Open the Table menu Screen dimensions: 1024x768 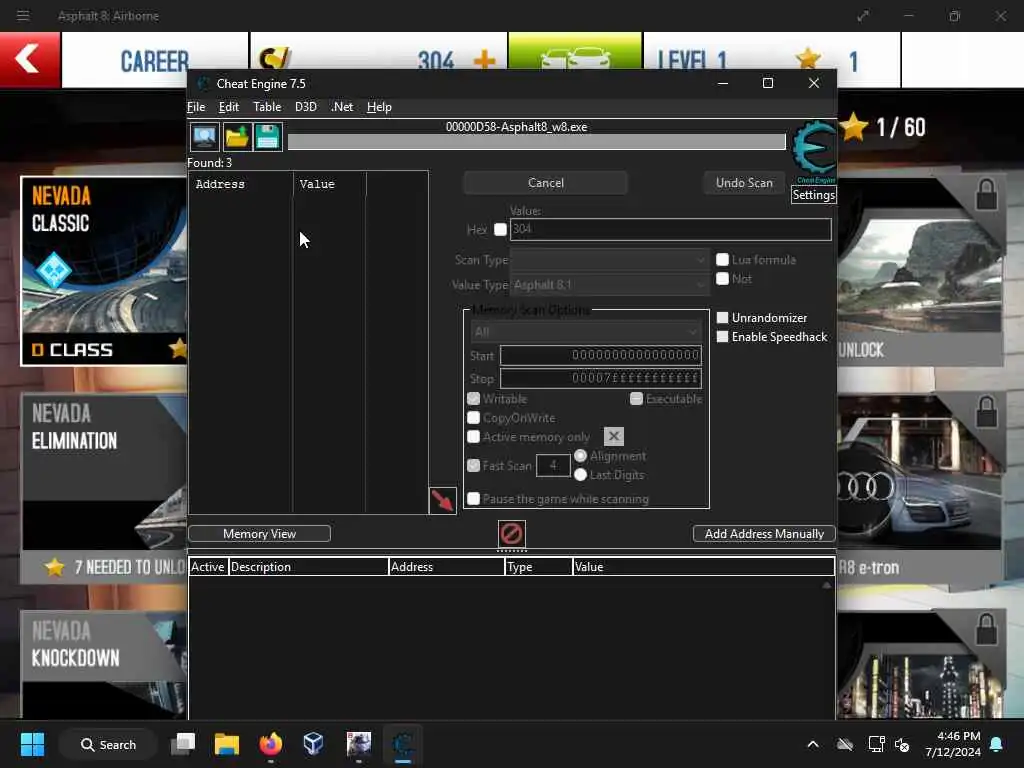point(267,107)
